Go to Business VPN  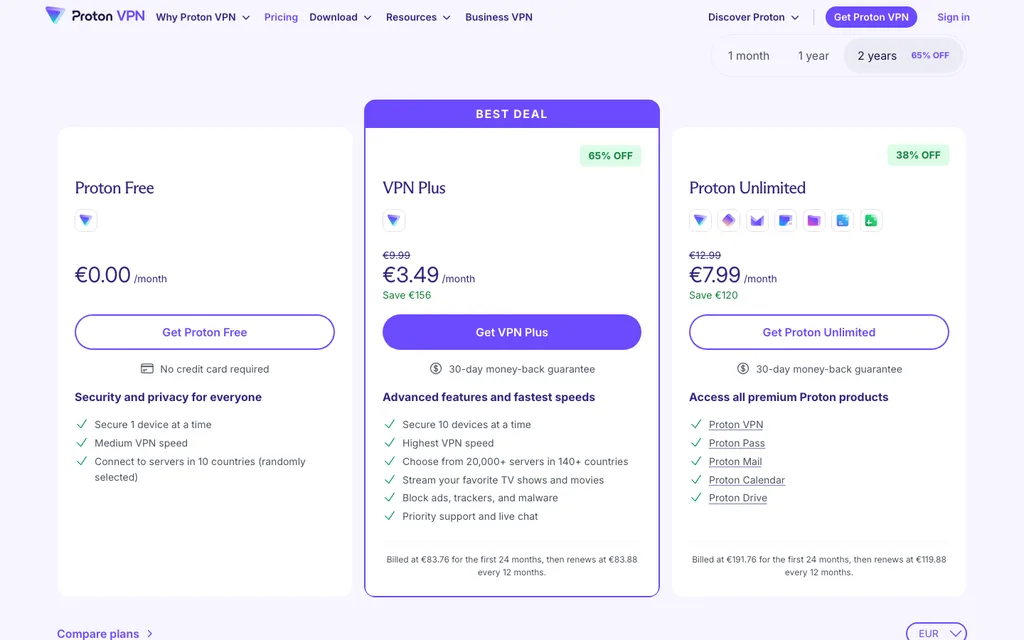[499, 18]
